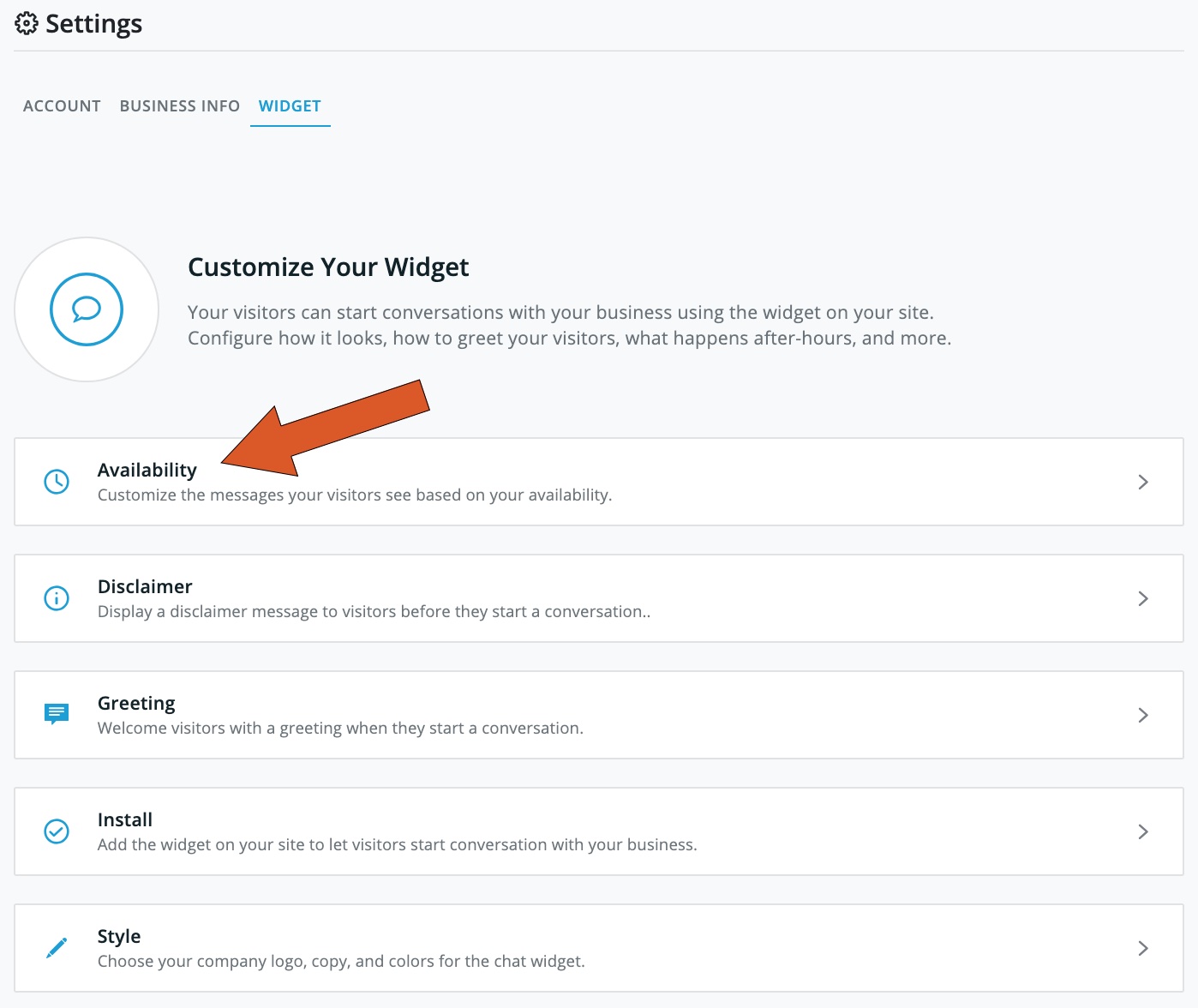Image resolution: width=1198 pixels, height=1008 pixels.
Task: Click the Greeting message icon
Action: tap(57, 714)
